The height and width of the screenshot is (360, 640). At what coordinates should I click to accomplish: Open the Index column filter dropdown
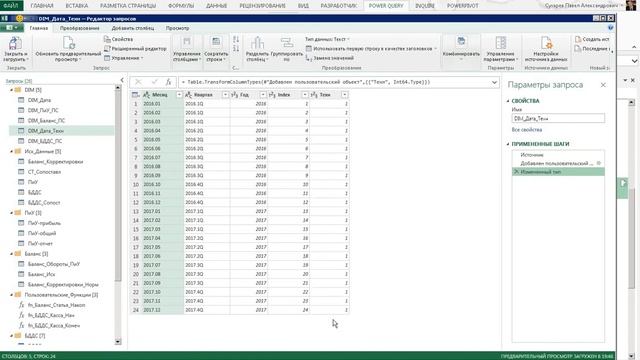304,95
